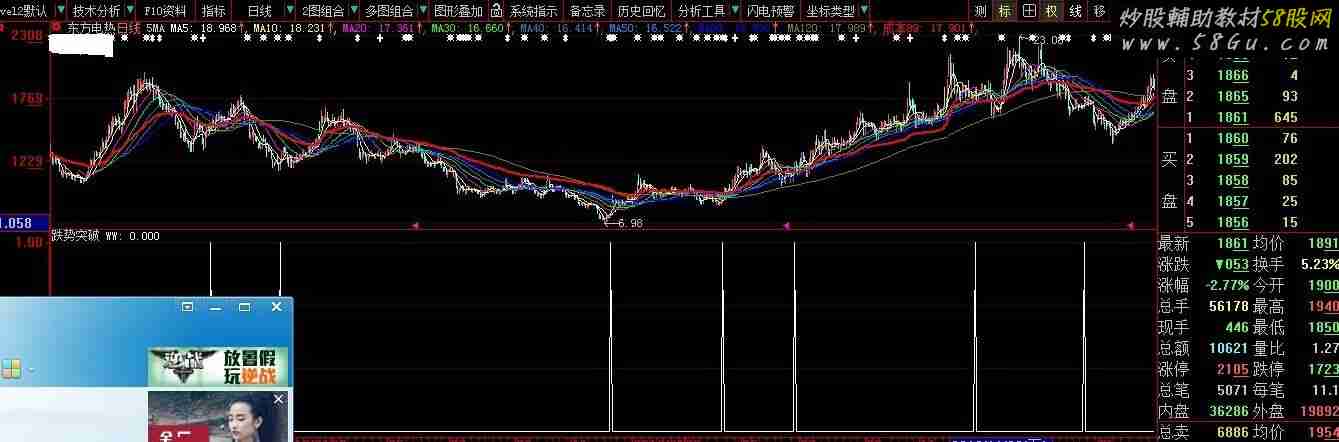Toggle the 权 price adjustment icon
This screenshot has width=1339, height=442.
(1051, 11)
